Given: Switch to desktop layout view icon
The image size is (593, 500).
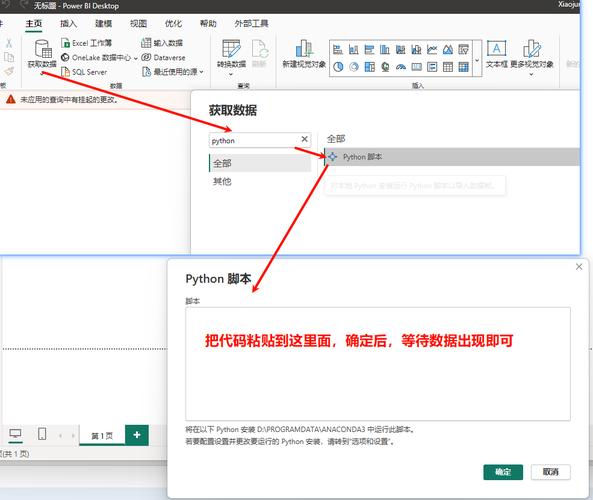Looking at the screenshot, I should click(15, 434).
